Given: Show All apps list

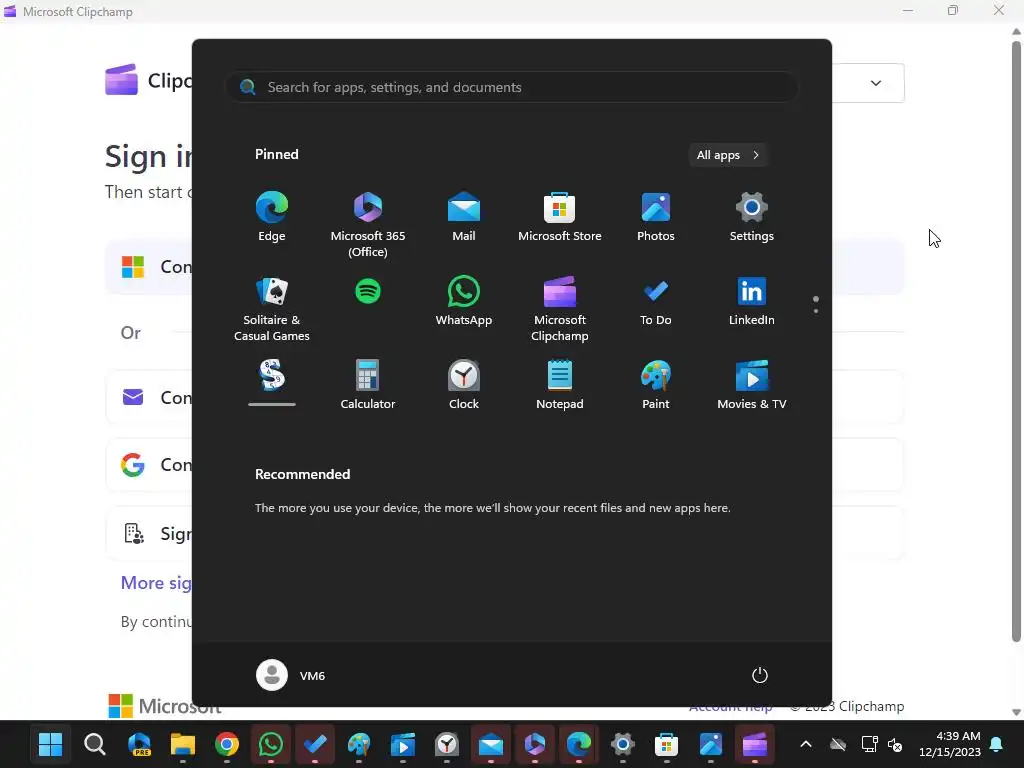Looking at the screenshot, I should (728, 155).
